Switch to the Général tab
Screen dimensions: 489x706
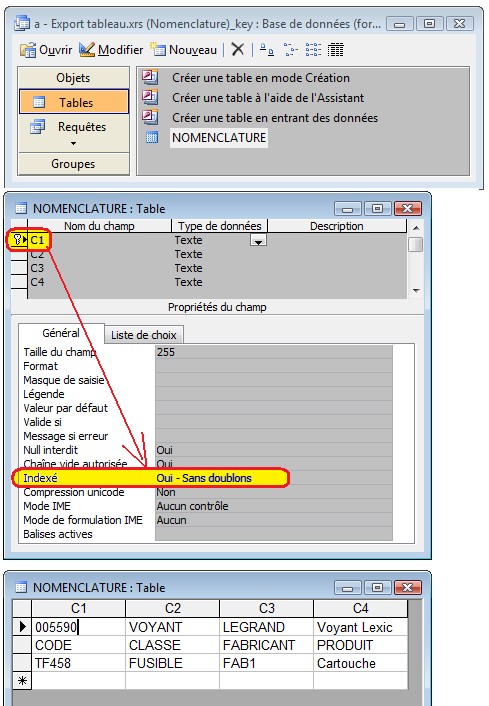tap(61, 333)
